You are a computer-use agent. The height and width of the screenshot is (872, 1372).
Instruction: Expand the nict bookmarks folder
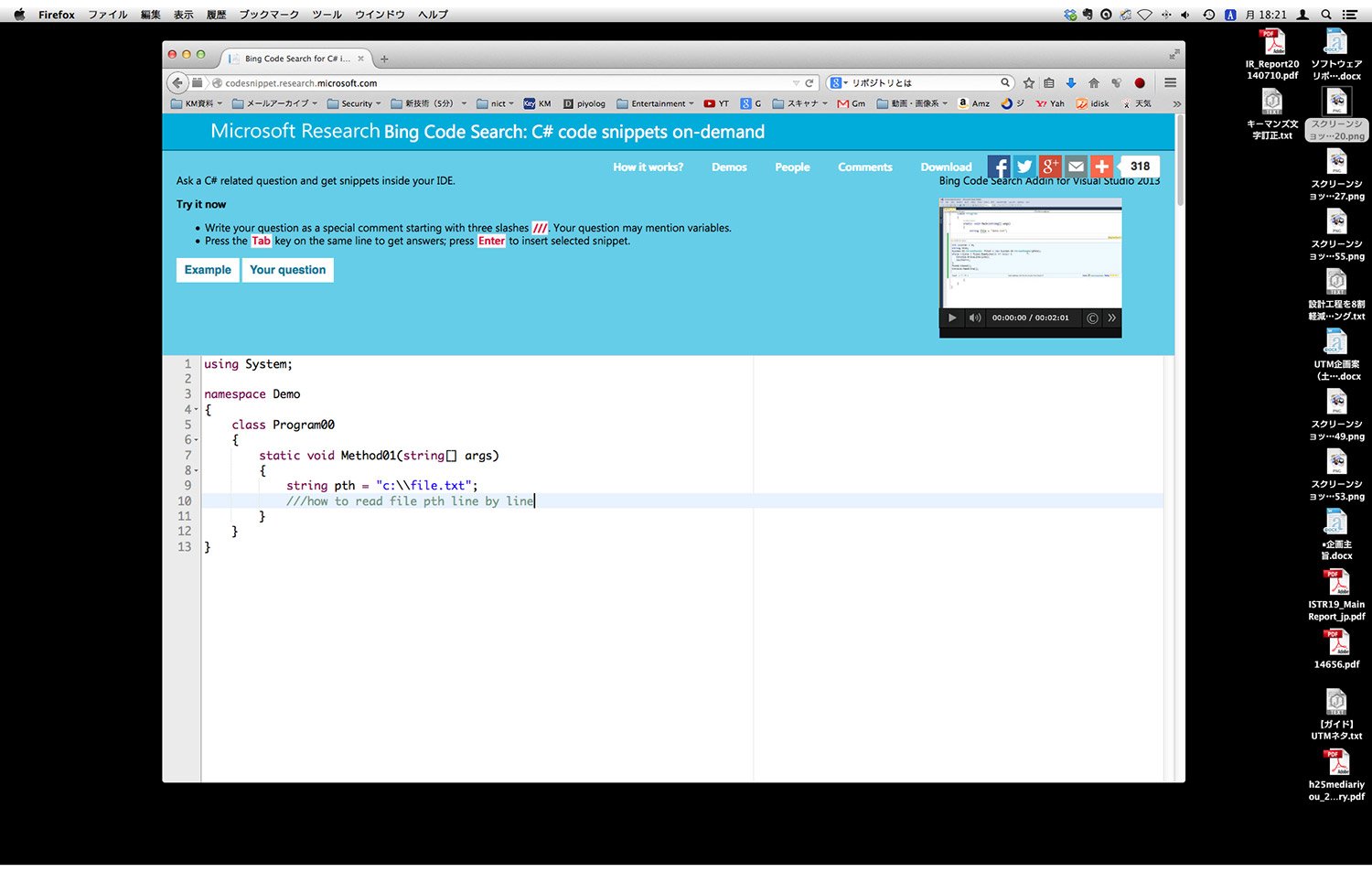click(x=495, y=103)
